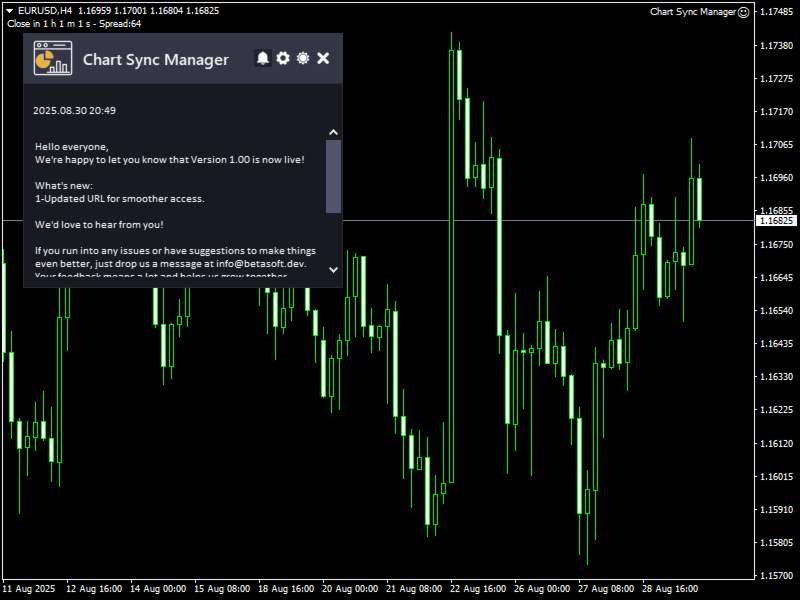The image size is (800, 600).
Task: Click the 'Chart Sync Manager' panel title
Action: [156, 59]
